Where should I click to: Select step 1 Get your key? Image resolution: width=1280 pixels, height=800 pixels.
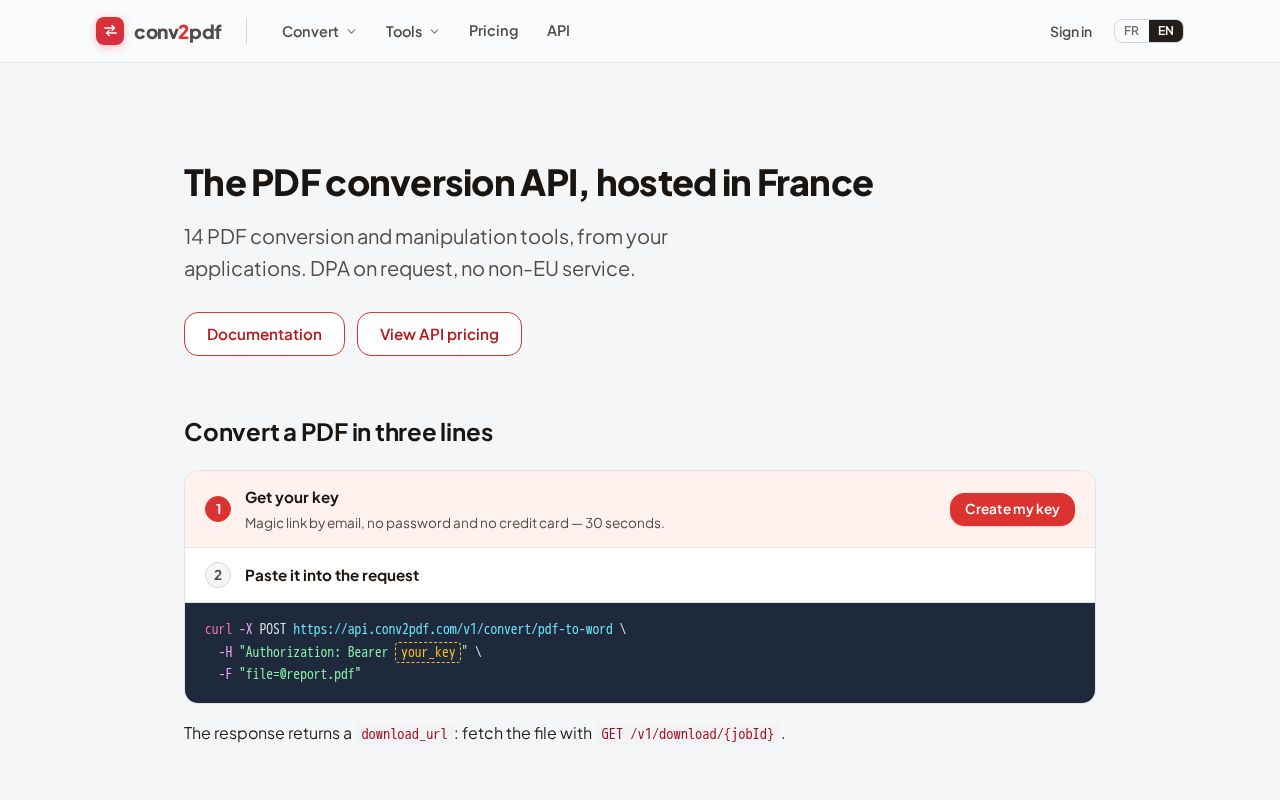(640, 509)
